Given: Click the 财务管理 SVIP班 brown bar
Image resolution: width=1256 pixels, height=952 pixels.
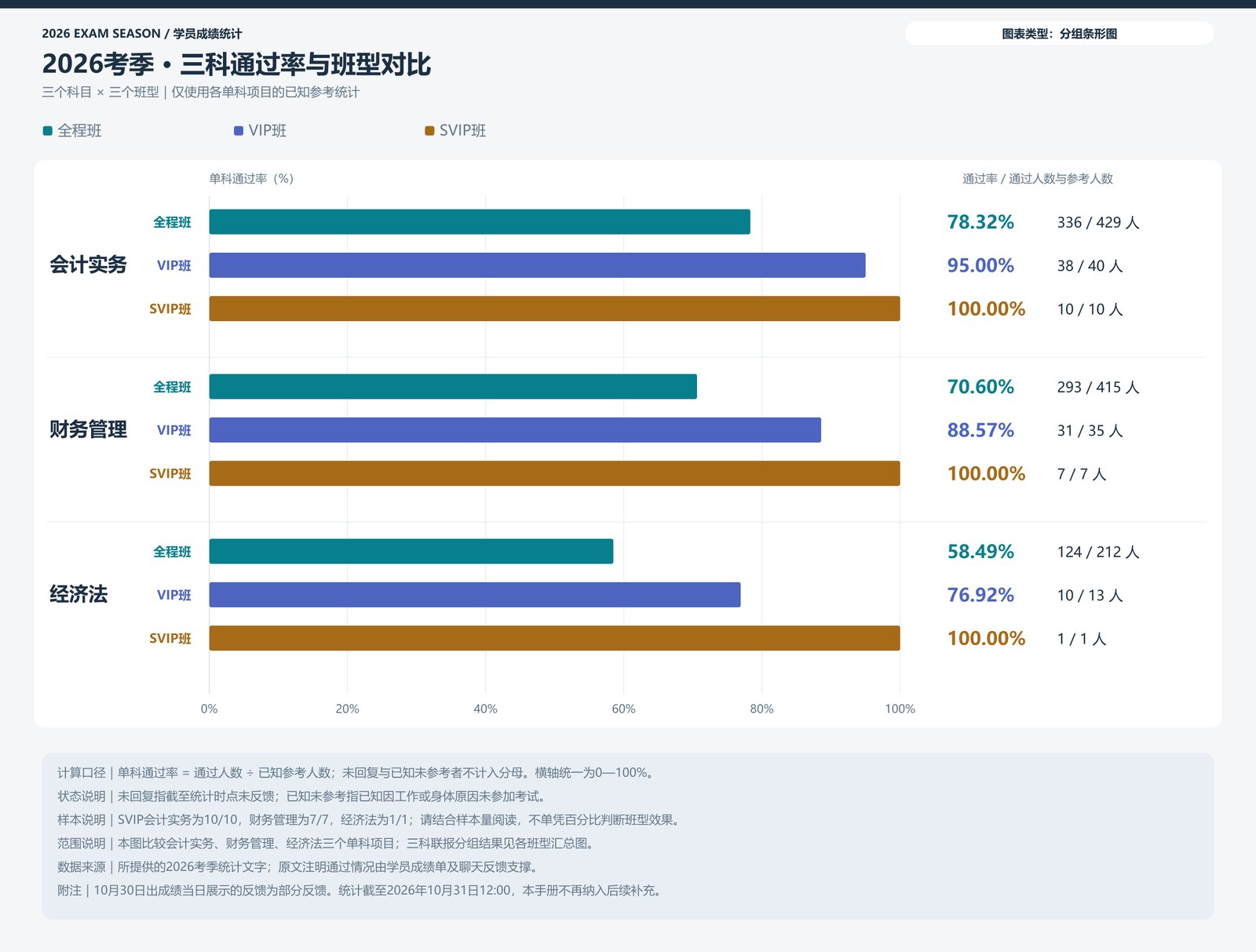Looking at the screenshot, I should click(x=554, y=473).
